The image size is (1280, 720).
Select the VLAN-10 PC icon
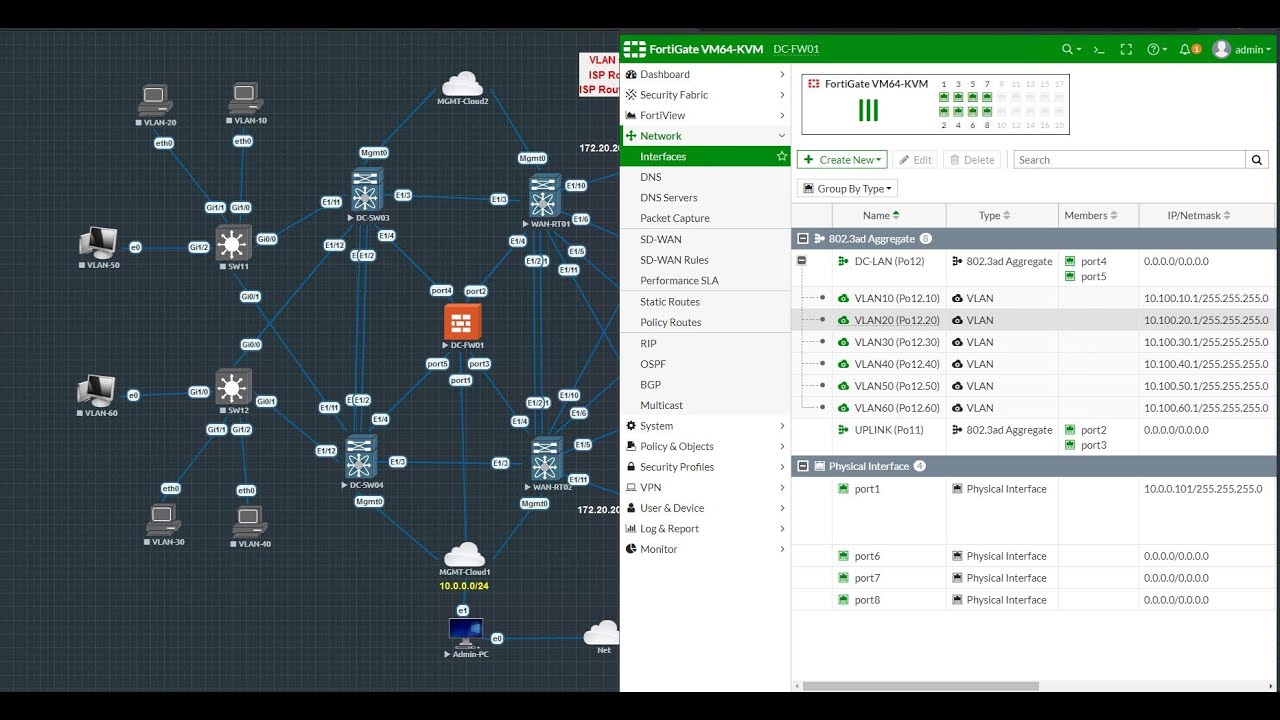click(x=246, y=98)
